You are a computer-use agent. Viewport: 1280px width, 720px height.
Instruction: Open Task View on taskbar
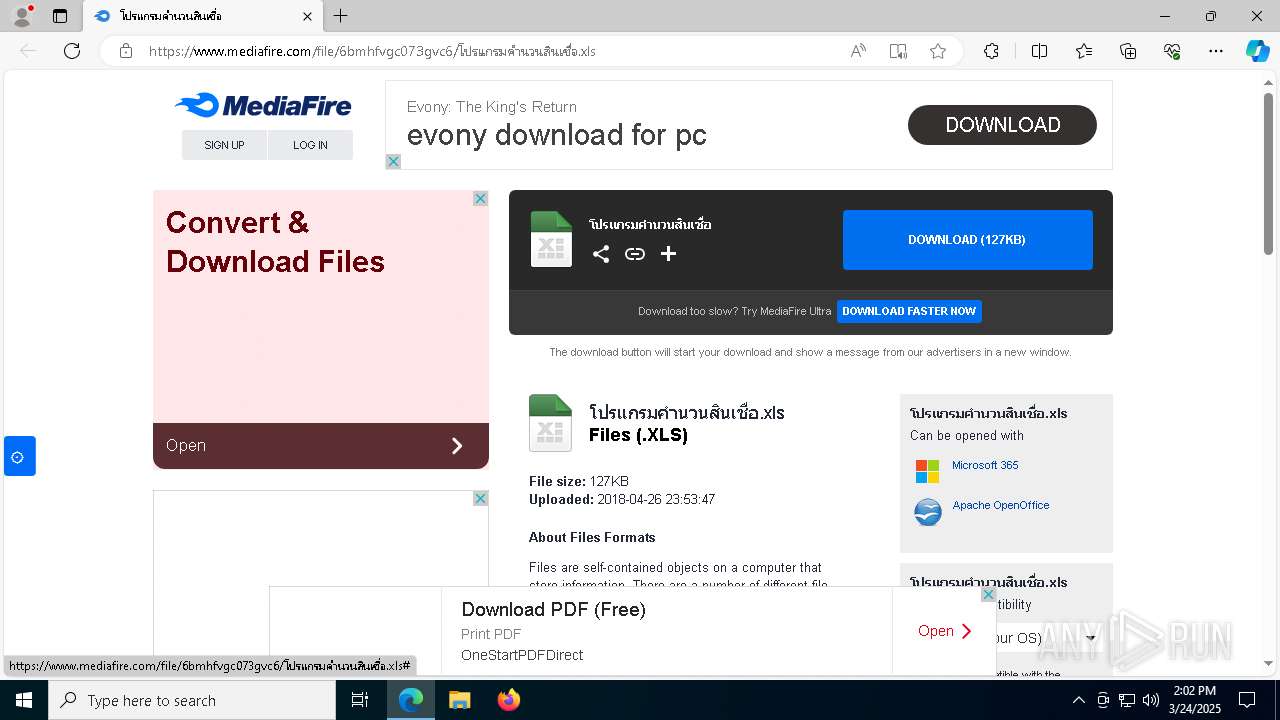pyautogui.click(x=360, y=700)
